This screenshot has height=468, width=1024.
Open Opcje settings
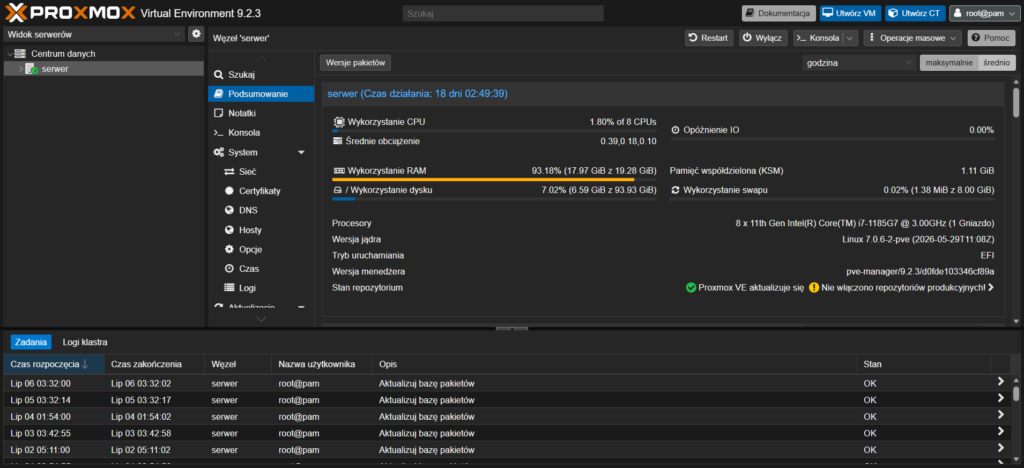(x=261, y=249)
